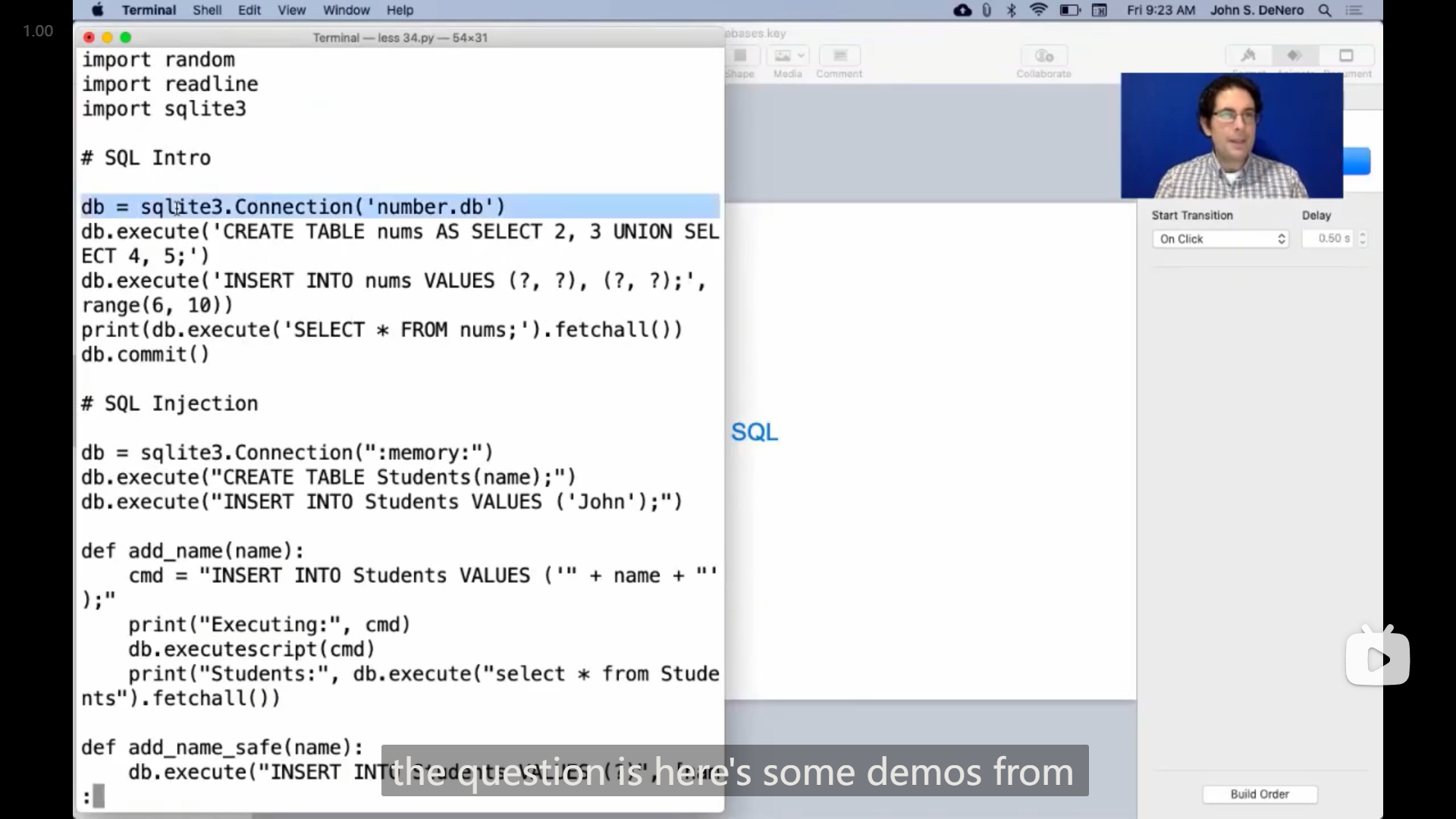Click the Collaborate icon in toolbar
This screenshot has width=1456, height=819.
pyautogui.click(x=1044, y=57)
